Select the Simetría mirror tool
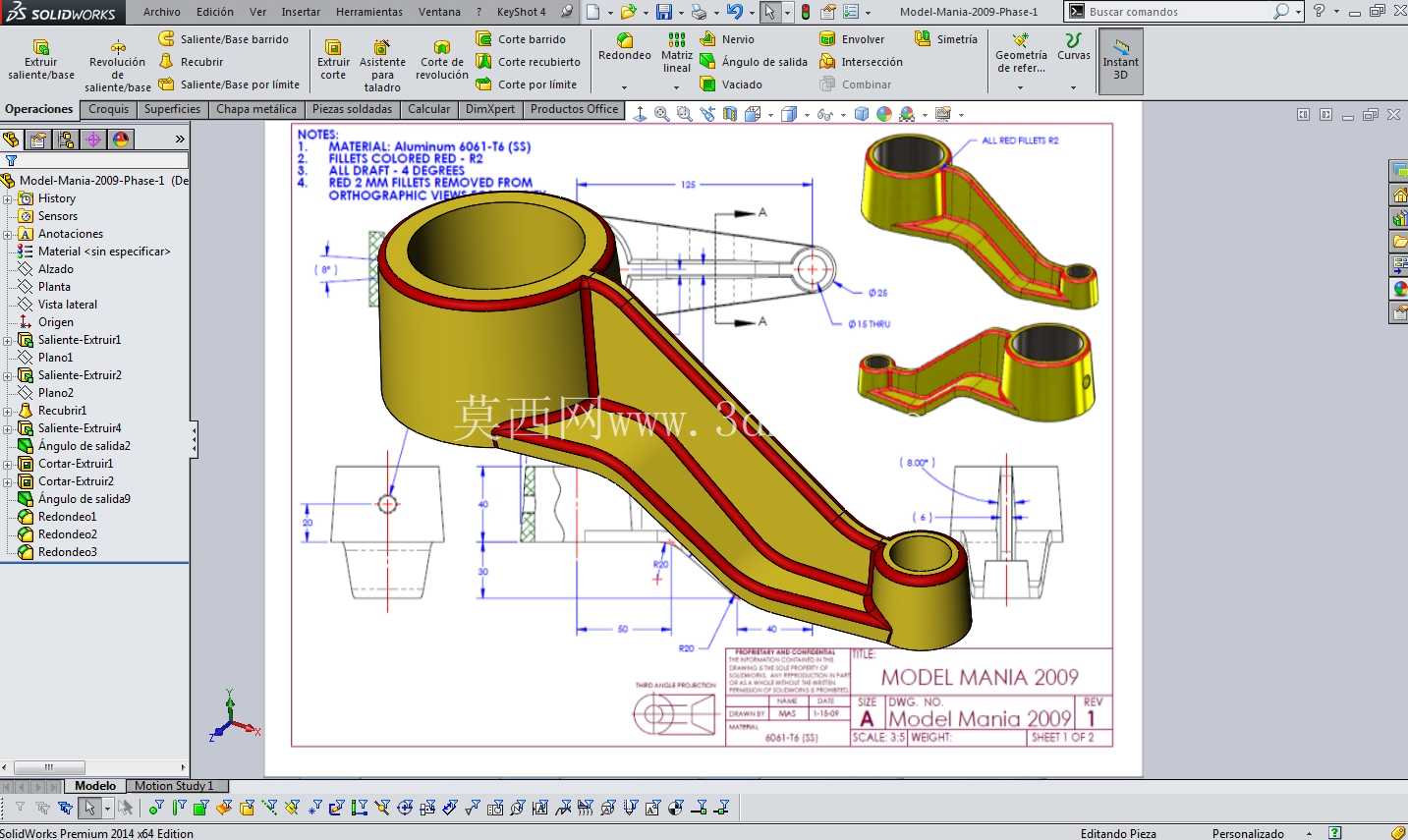Image resolution: width=1408 pixels, height=840 pixels. (x=946, y=39)
